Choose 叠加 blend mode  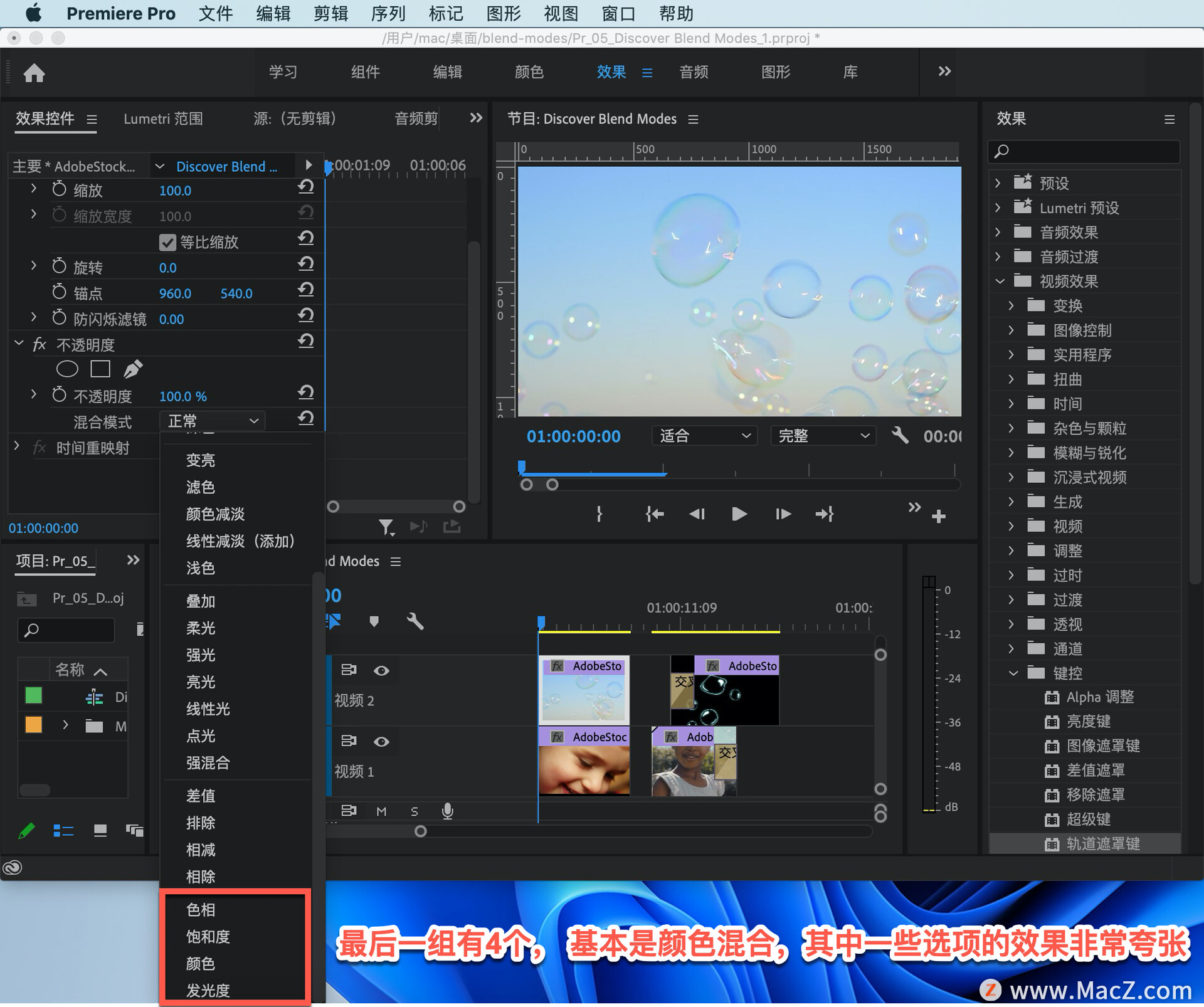point(201,601)
